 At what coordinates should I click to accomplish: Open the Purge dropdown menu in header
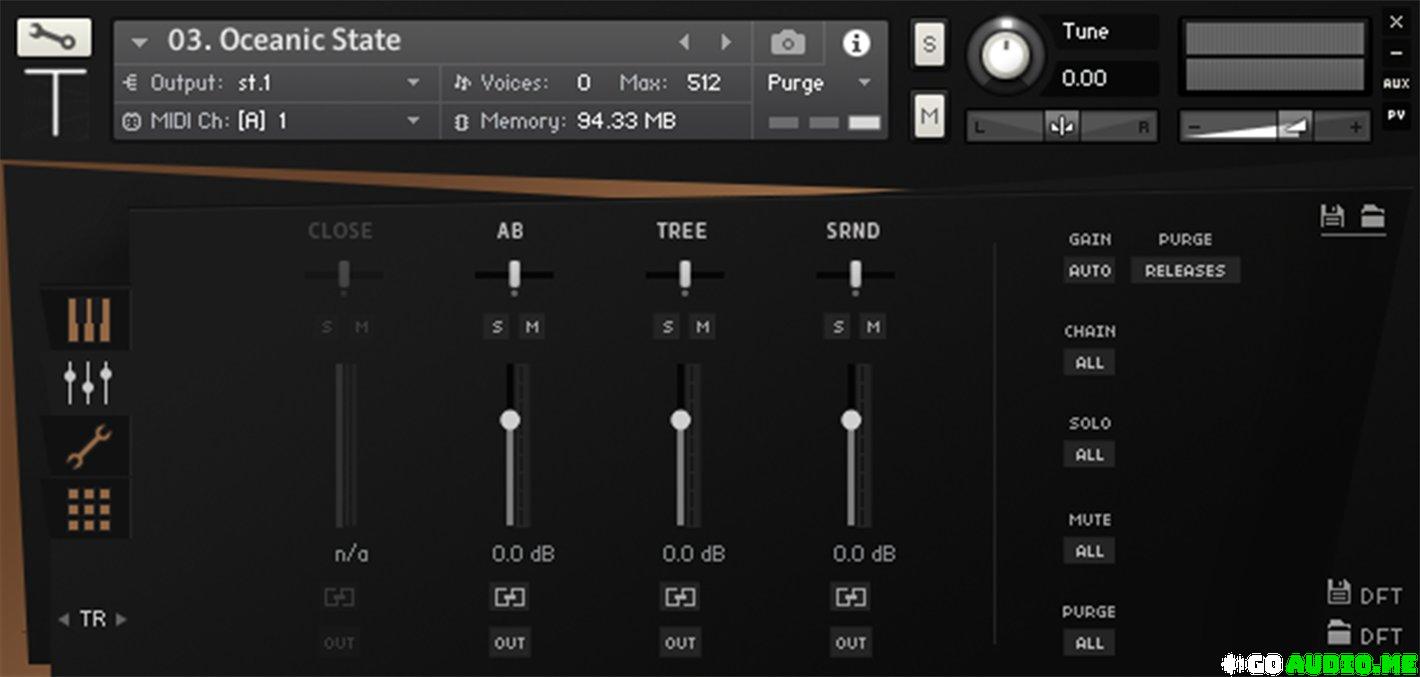(x=864, y=83)
